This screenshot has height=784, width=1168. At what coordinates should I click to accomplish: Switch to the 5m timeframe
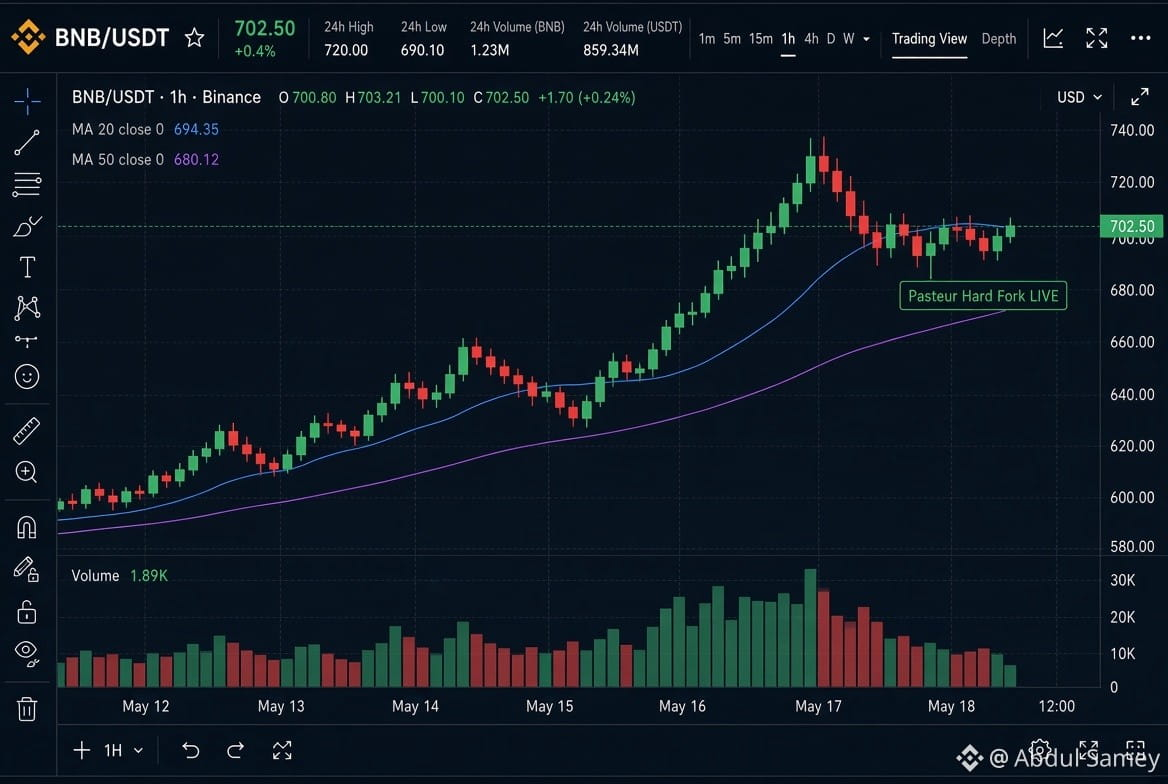731,39
